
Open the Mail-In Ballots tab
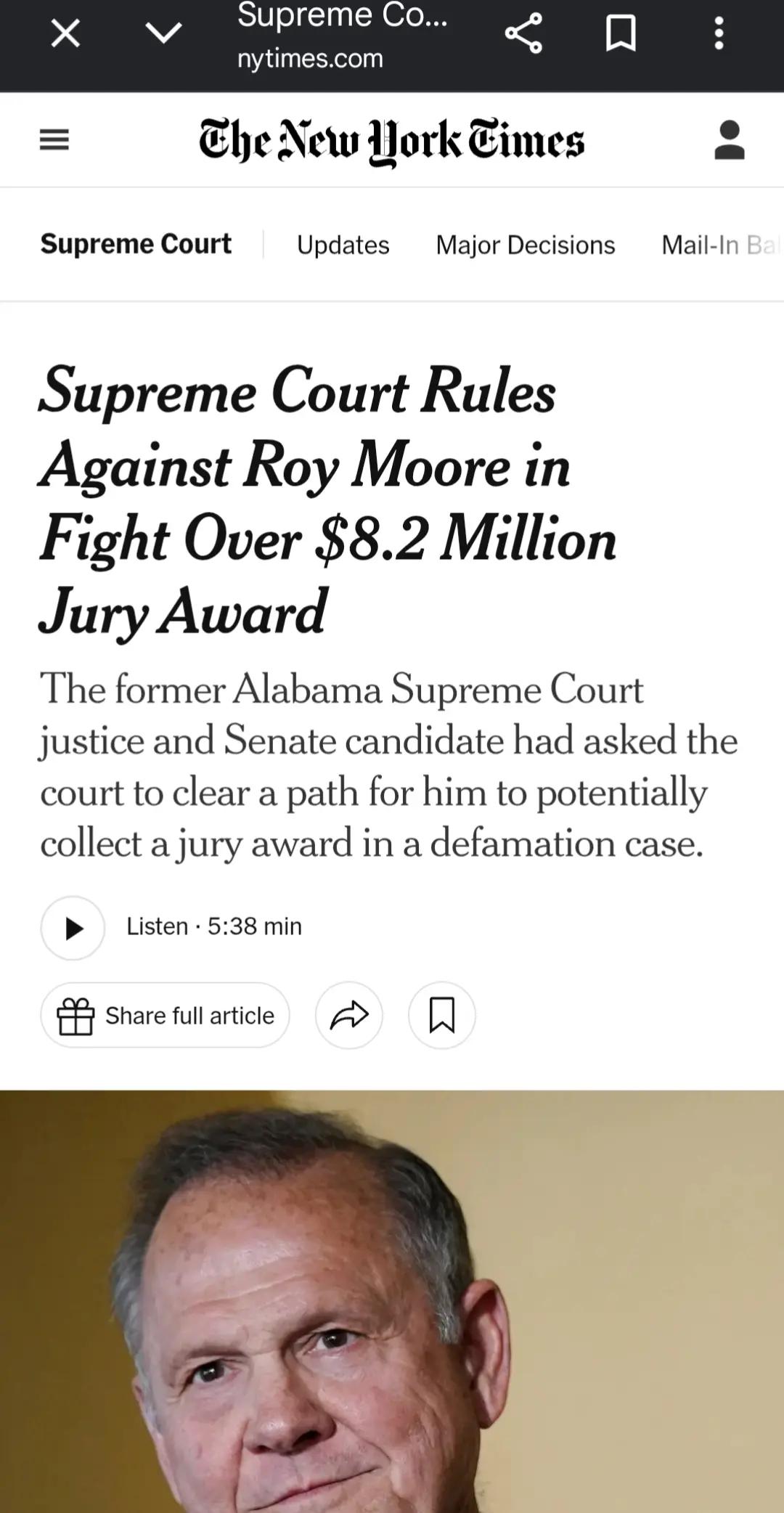tap(722, 245)
